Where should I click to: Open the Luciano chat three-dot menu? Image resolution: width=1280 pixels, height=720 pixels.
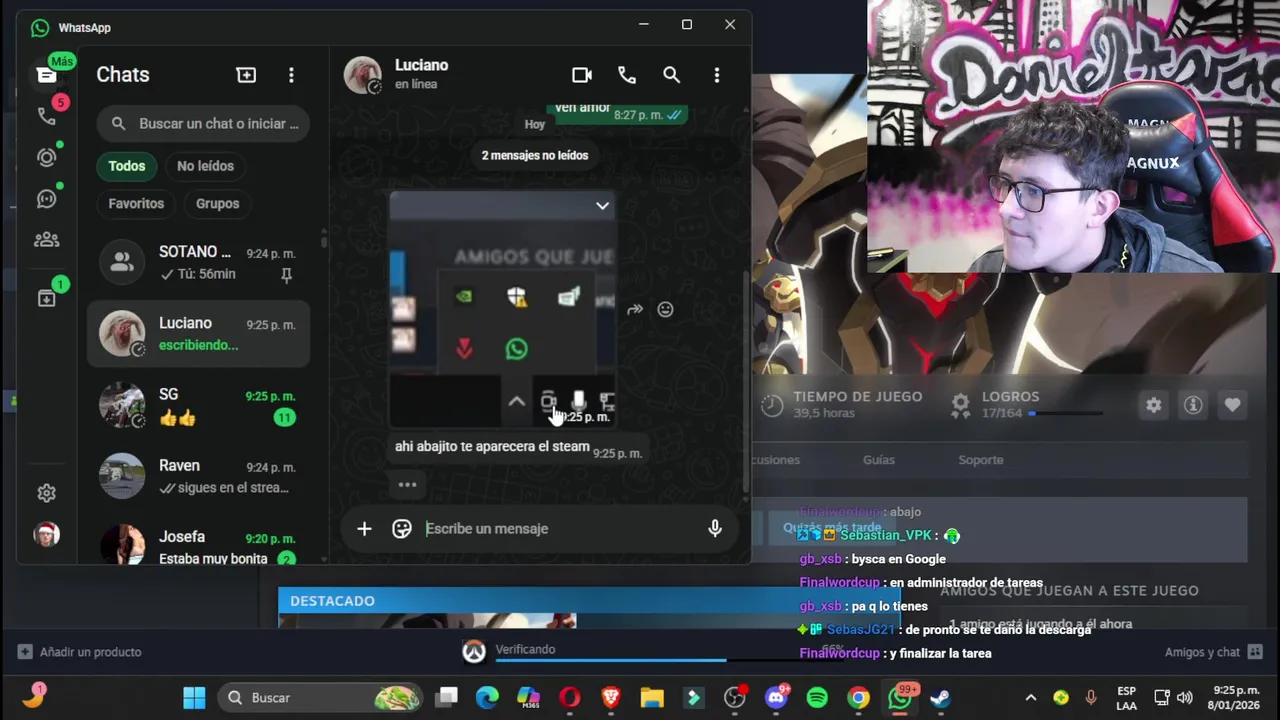click(x=717, y=75)
